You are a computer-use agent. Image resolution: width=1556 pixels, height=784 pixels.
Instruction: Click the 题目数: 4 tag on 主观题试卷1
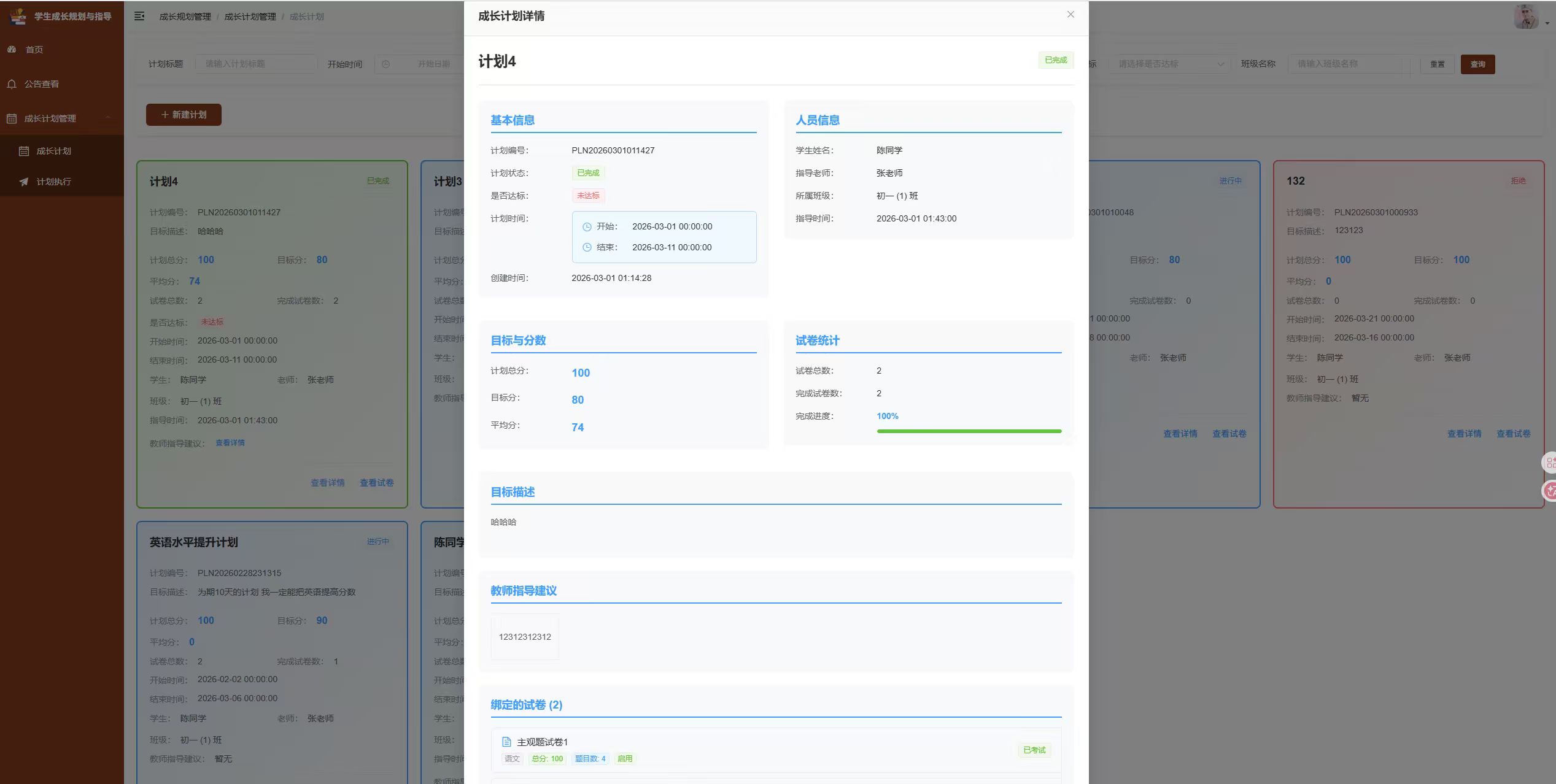(590, 759)
